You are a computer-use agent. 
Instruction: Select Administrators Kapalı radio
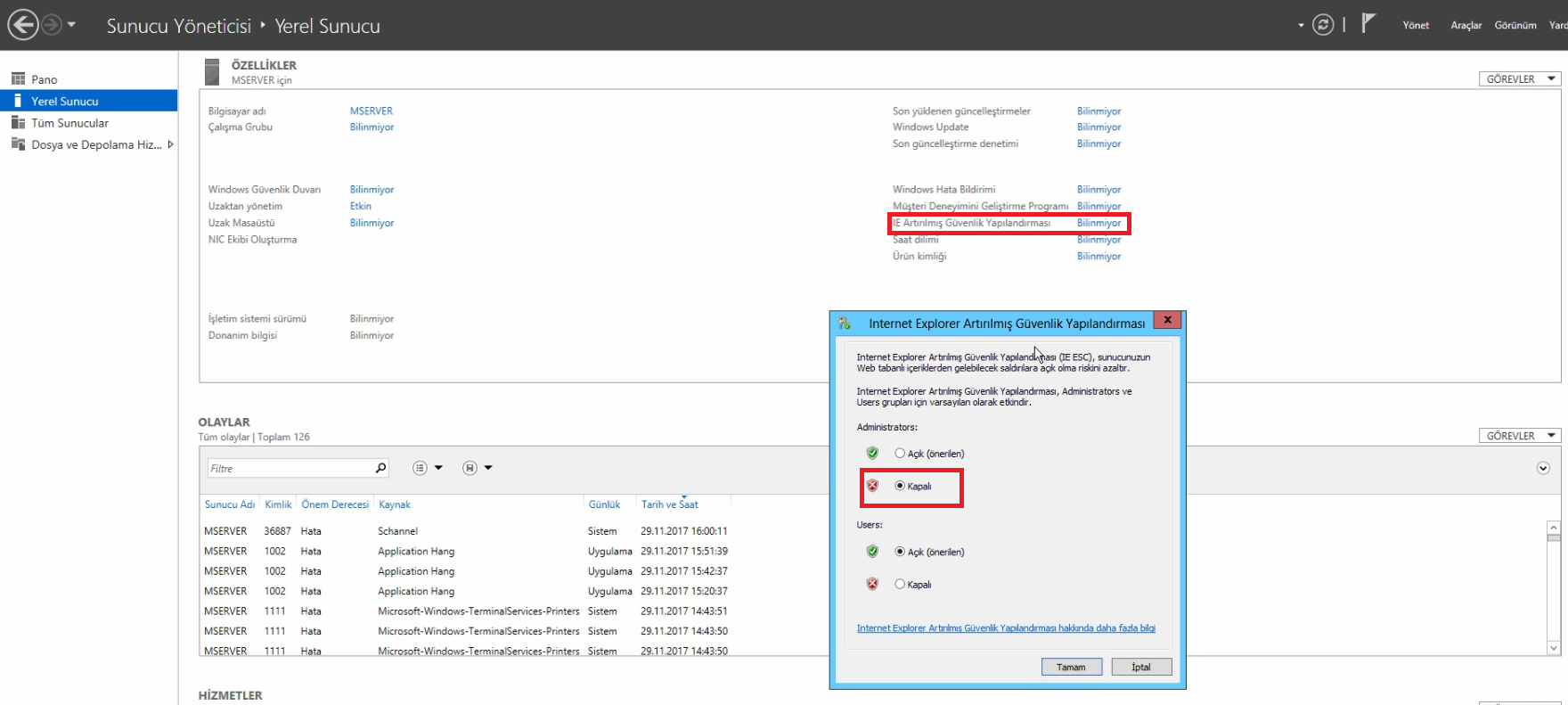pos(900,486)
